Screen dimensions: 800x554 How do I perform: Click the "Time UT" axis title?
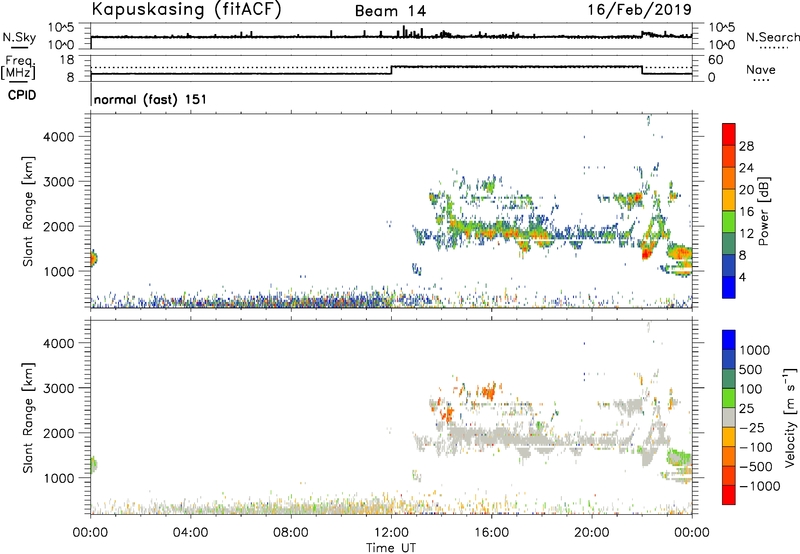pos(391,548)
